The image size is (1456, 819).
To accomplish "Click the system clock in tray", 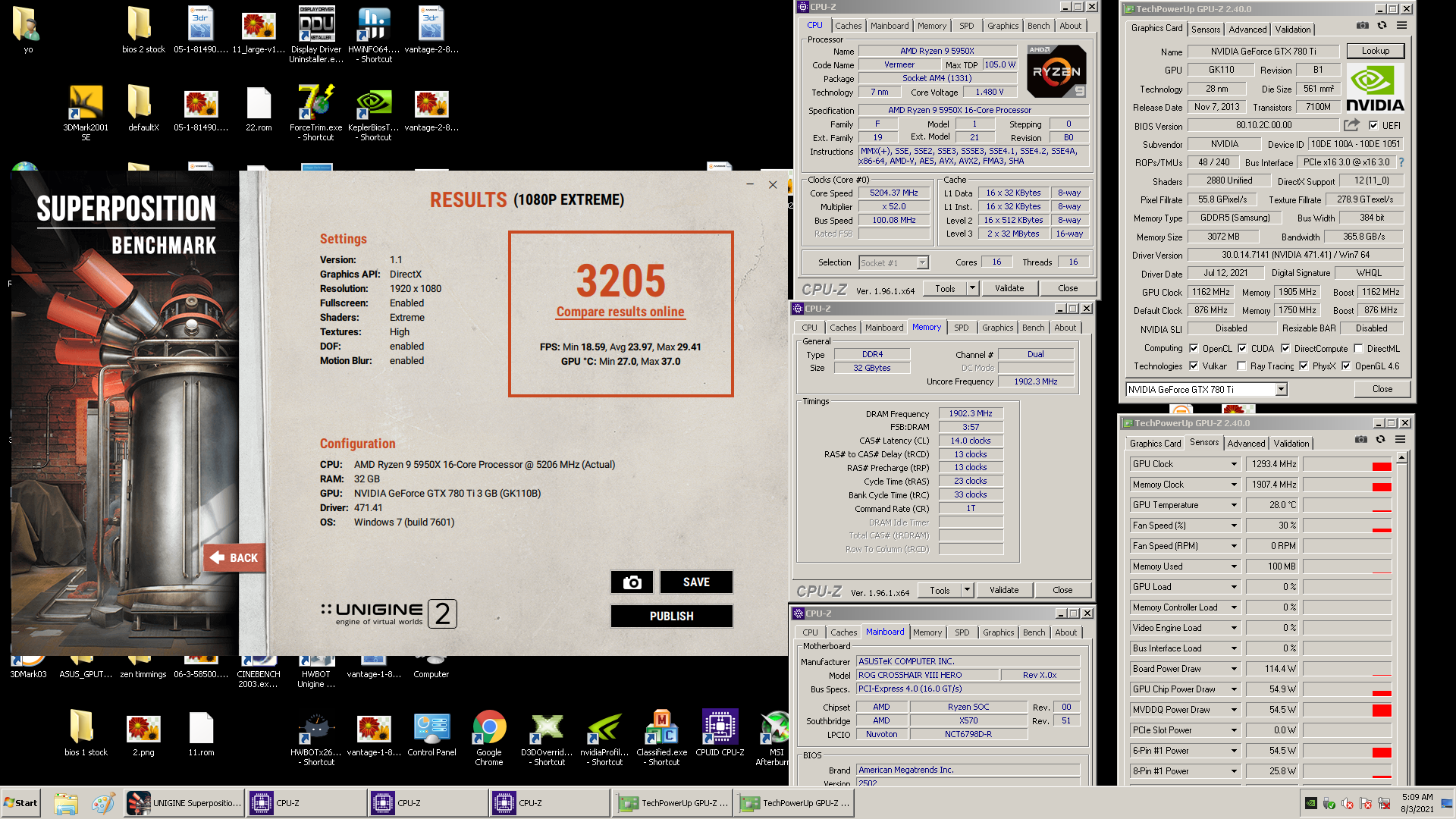I will tap(1417, 803).
